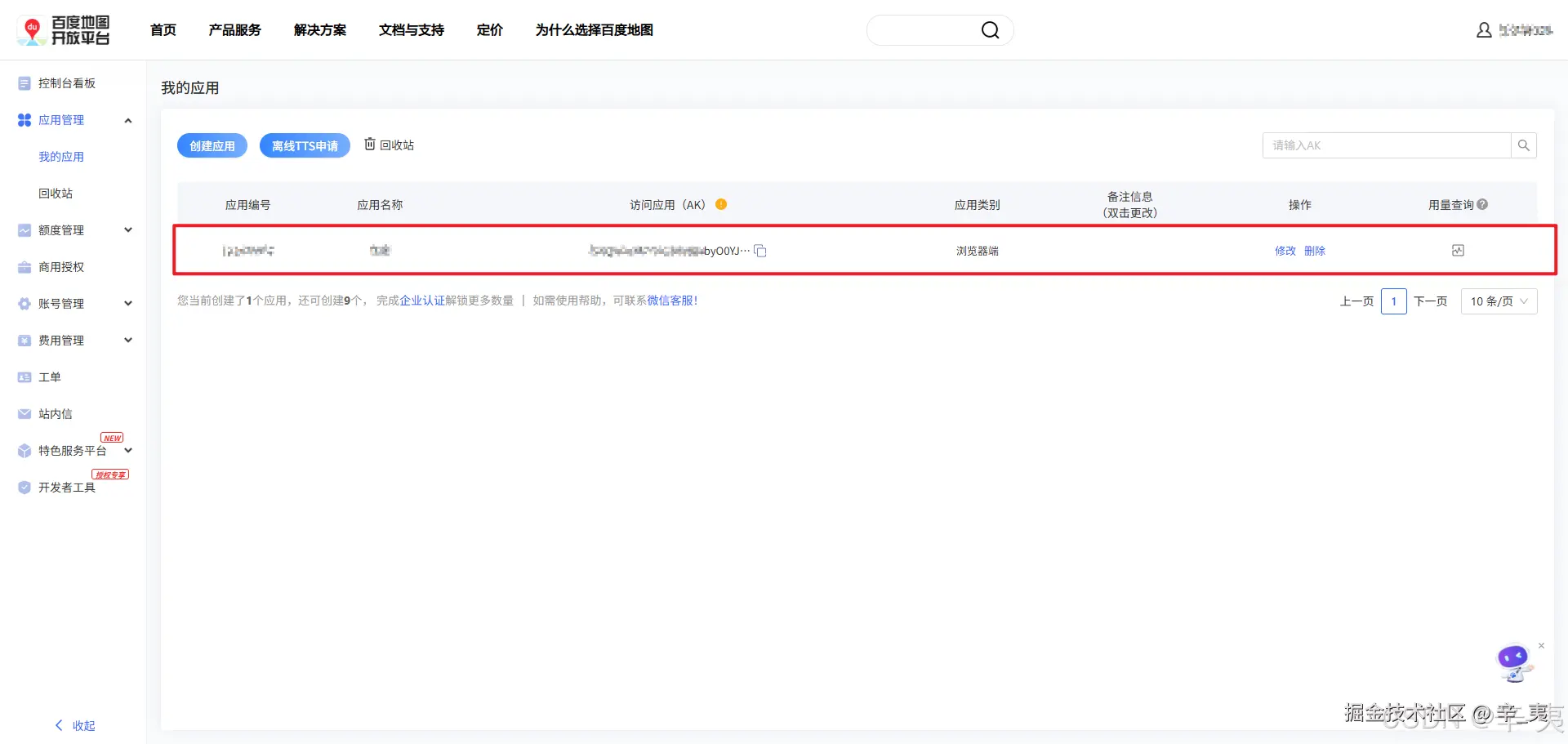Click the help icon next to 用量查询
The width and height of the screenshot is (1568, 744).
coord(1483,204)
